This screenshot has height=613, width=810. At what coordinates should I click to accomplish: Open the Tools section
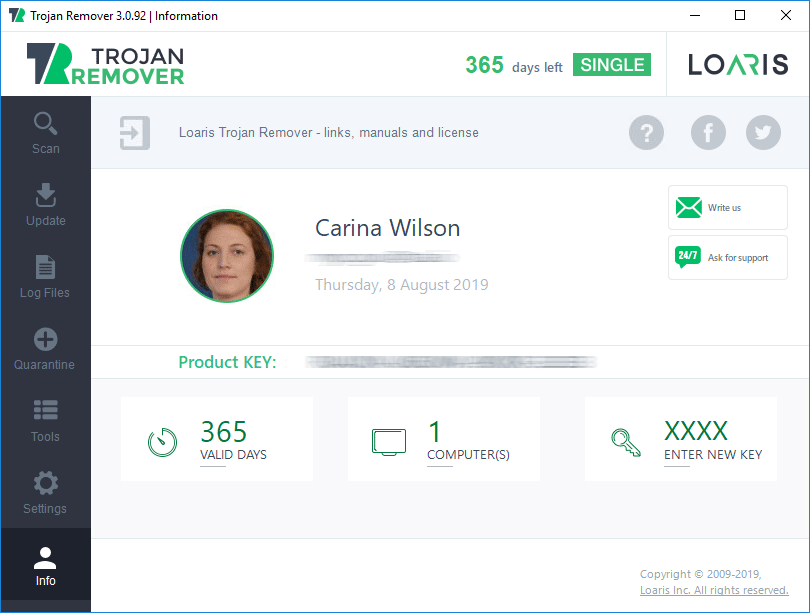tap(45, 421)
